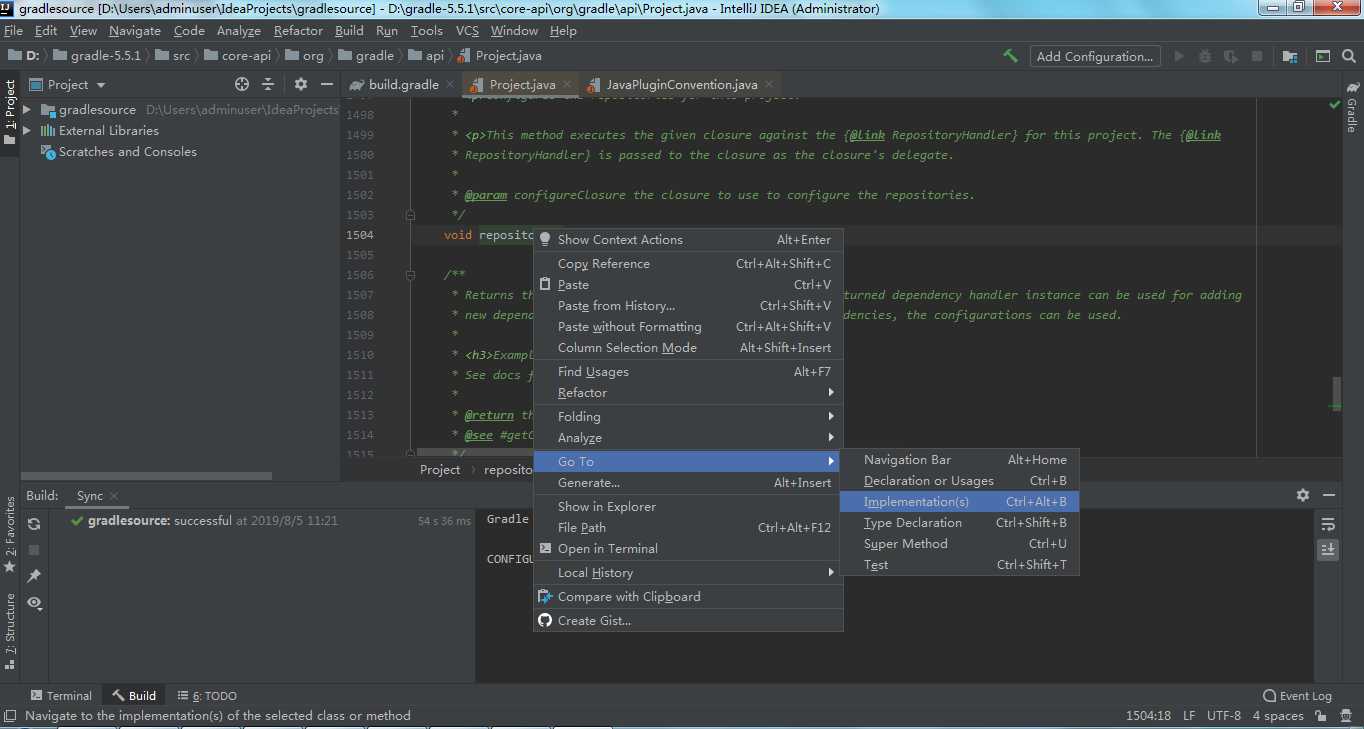Click the Run green play icon

pyautogui.click(x=1179, y=56)
